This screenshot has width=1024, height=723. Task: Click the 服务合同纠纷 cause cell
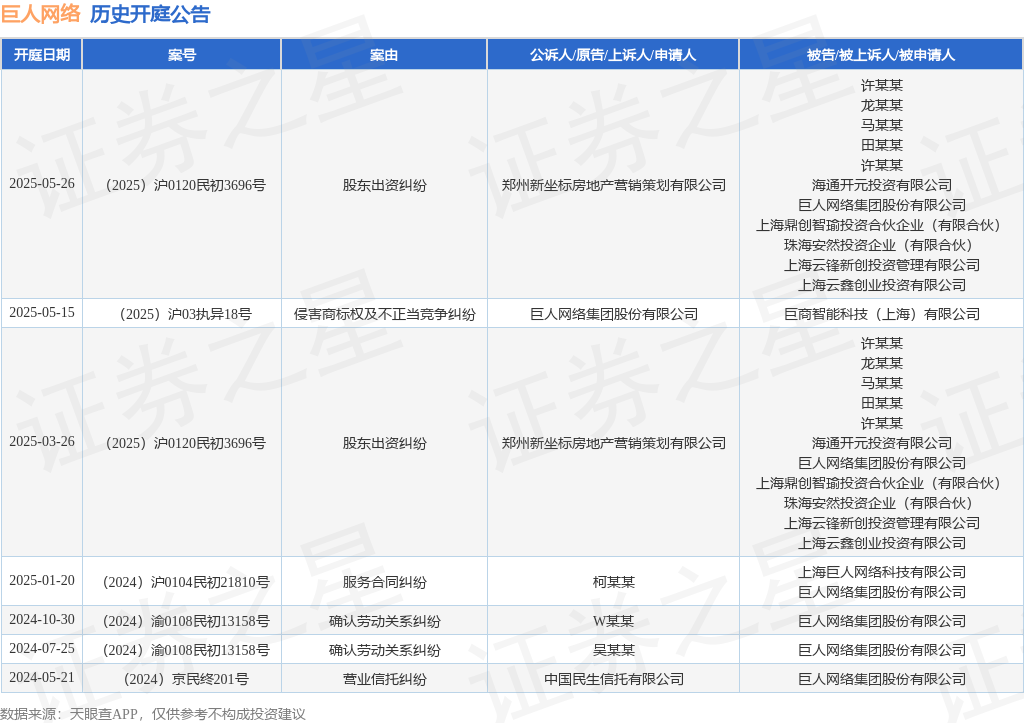click(384, 582)
